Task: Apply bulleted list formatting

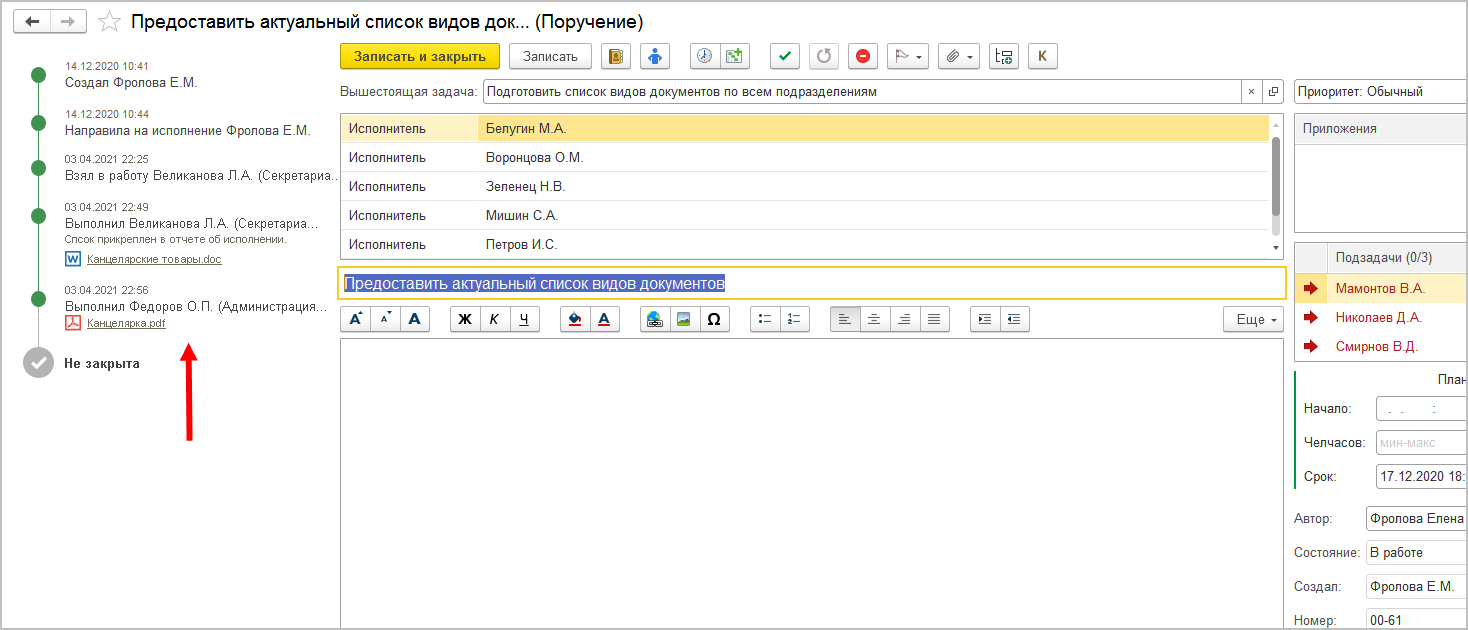Action: (x=765, y=319)
